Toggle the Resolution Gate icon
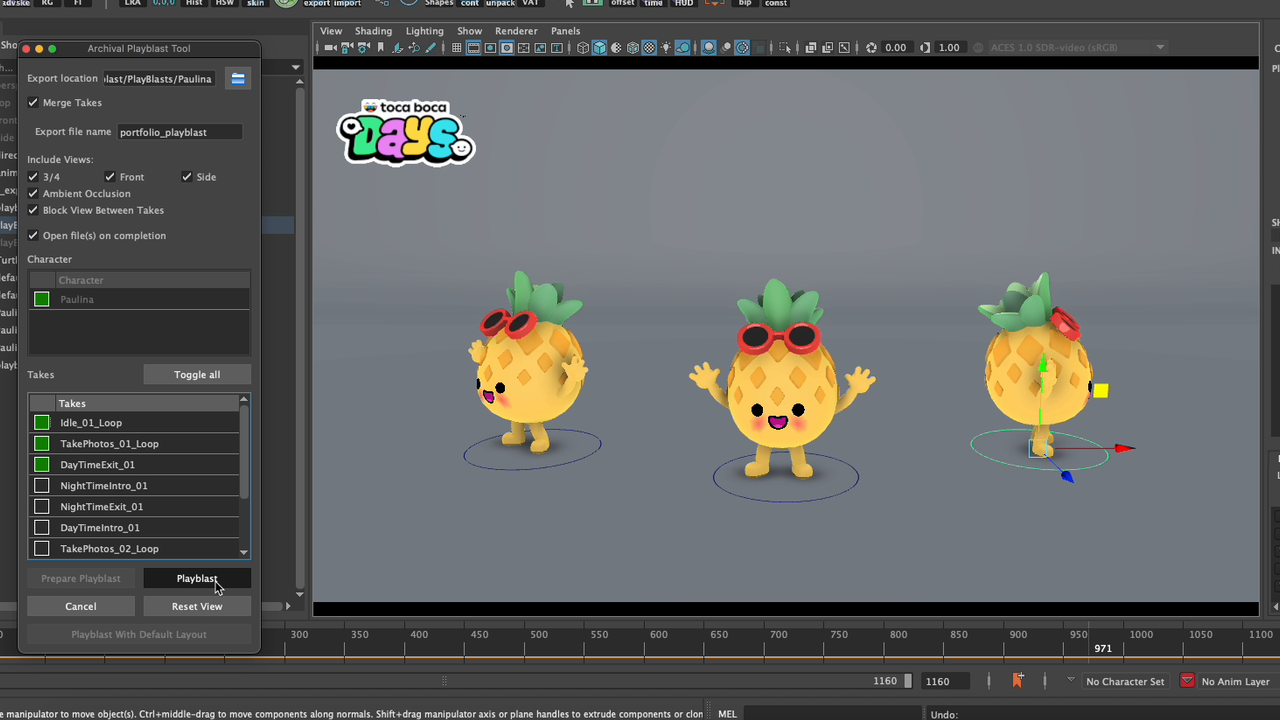The width and height of the screenshot is (1280, 720). (490, 47)
